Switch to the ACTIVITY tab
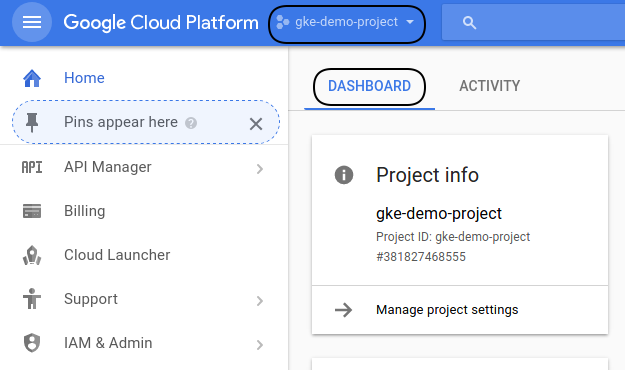Screen dimensions: 625x370 point(490,86)
